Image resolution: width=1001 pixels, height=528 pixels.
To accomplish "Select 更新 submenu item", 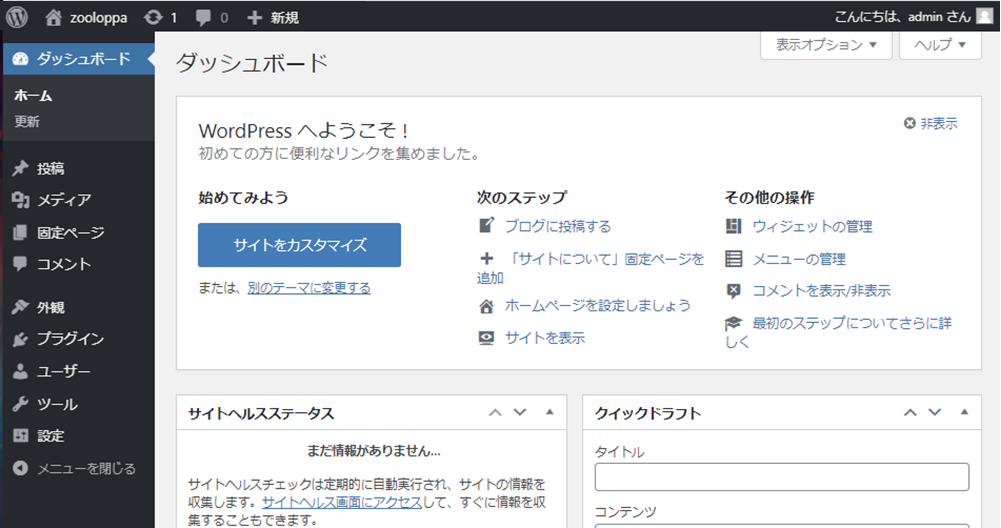I will pos(27,121).
